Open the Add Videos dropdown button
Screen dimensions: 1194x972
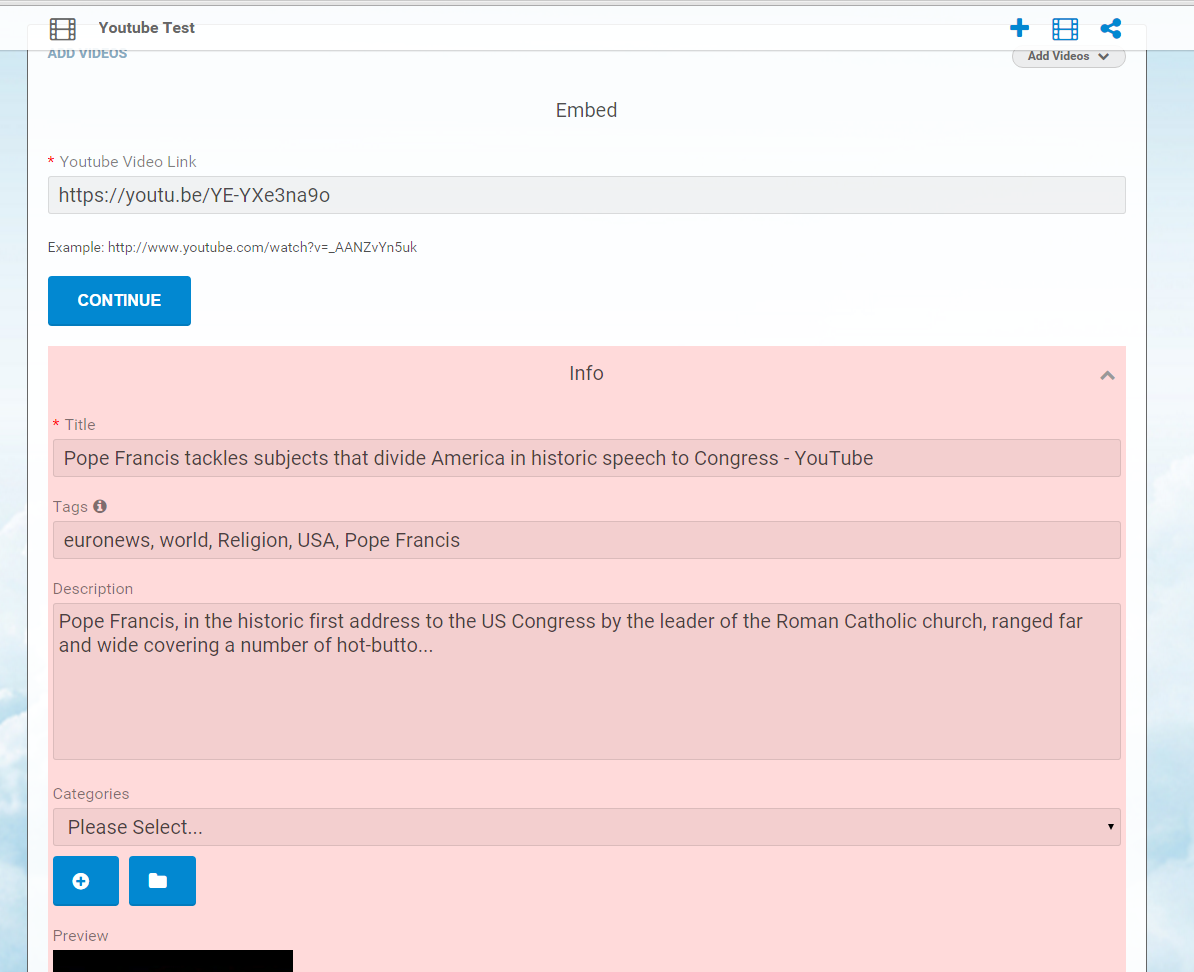(x=1068, y=57)
